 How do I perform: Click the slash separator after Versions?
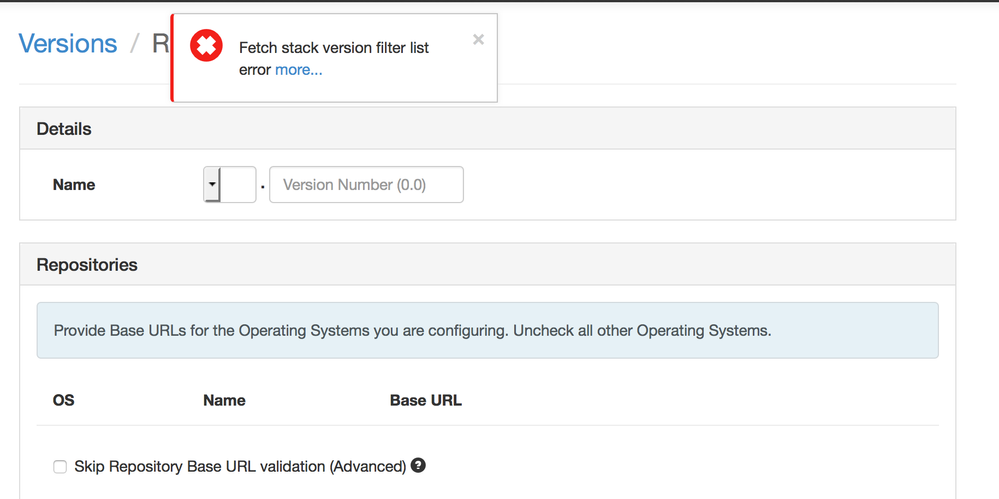(x=134, y=44)
